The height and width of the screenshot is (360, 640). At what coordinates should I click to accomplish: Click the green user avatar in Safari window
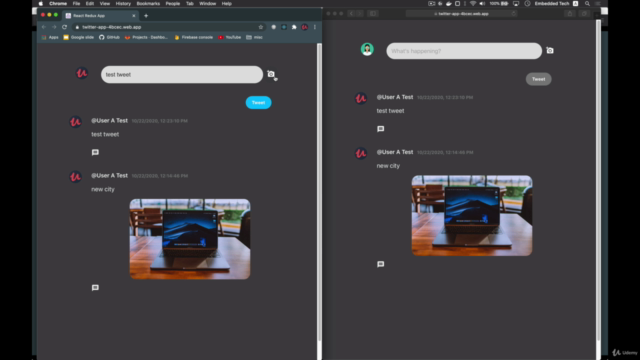click(x=367, y=49)
